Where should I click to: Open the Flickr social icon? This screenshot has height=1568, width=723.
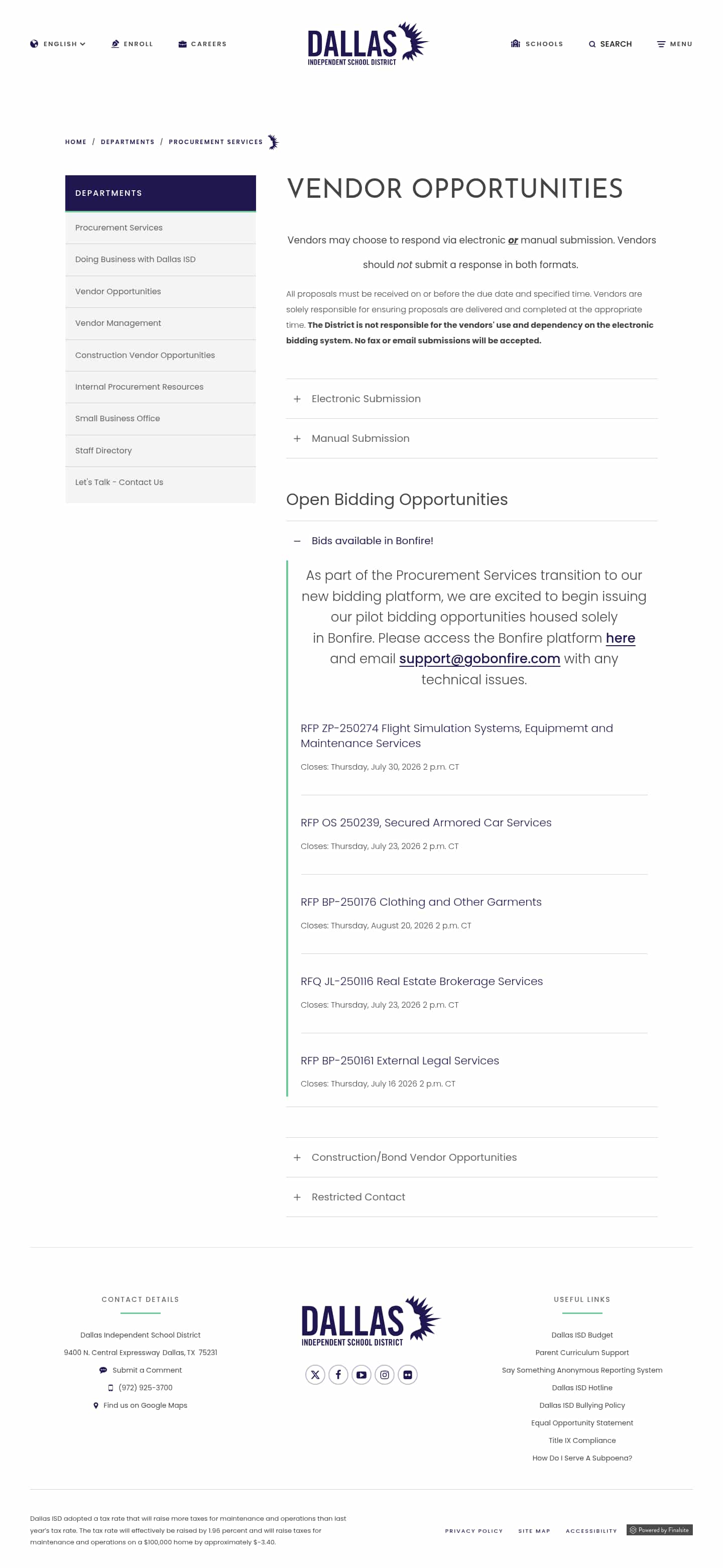click(407, 1374)
